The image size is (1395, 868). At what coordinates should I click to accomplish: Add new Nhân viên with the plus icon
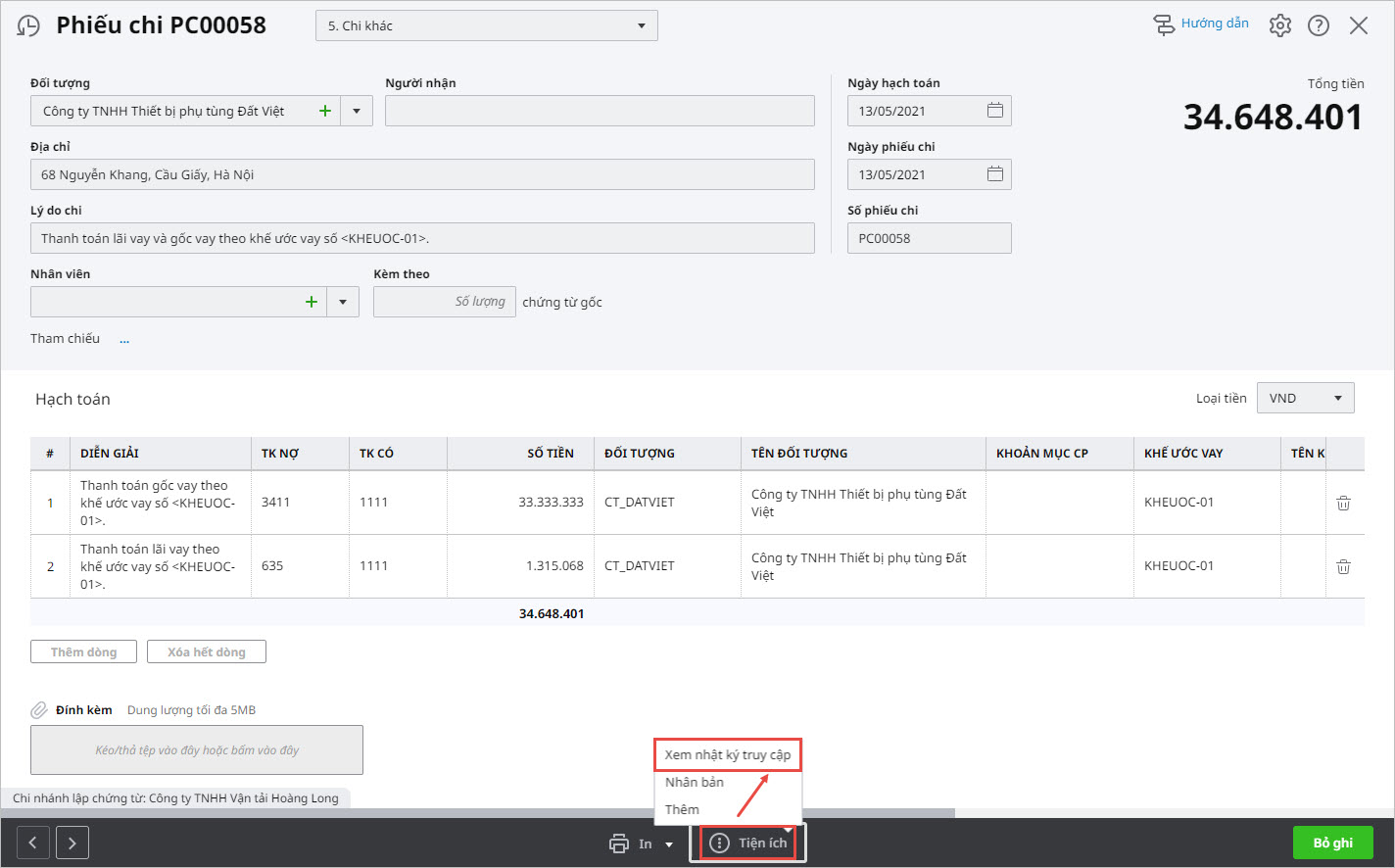coord(312,302)
